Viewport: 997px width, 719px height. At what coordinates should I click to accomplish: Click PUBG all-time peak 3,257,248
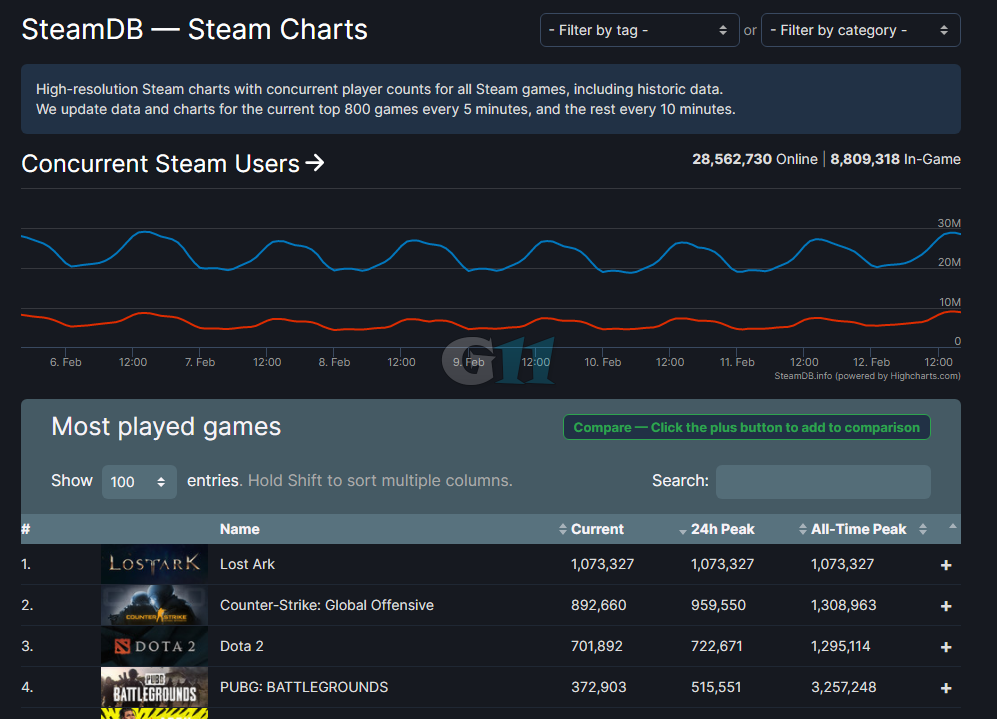coord(843,687)
